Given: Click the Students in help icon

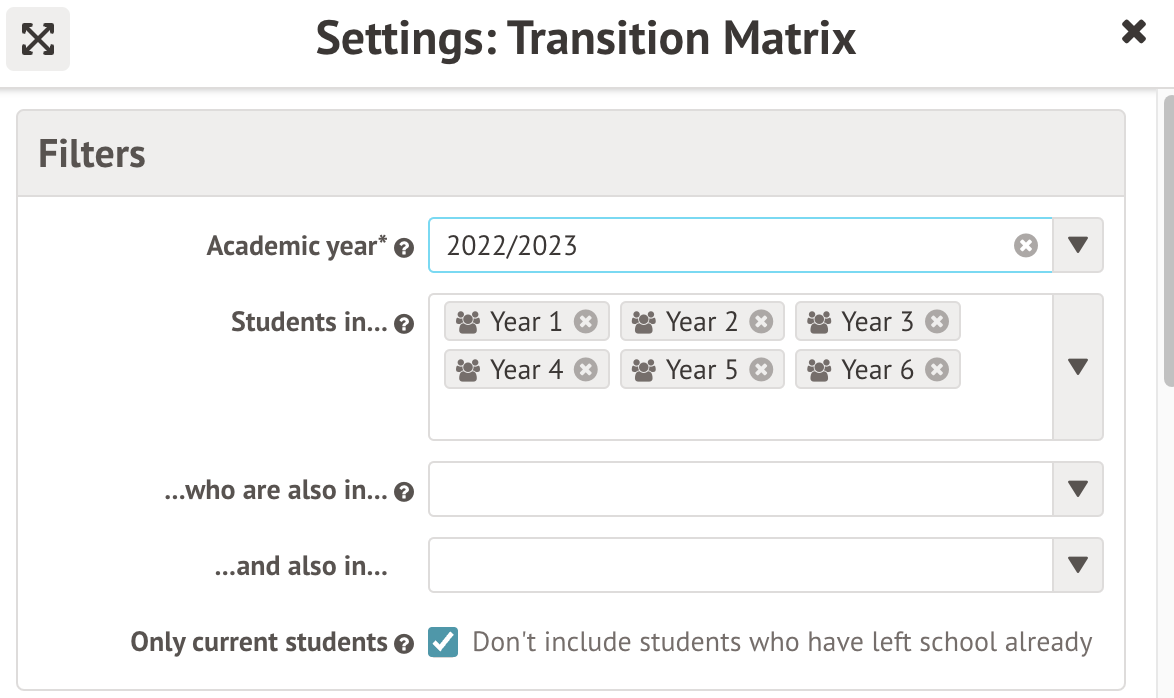Looking at the screenshot, I should [x=404, y=324].
